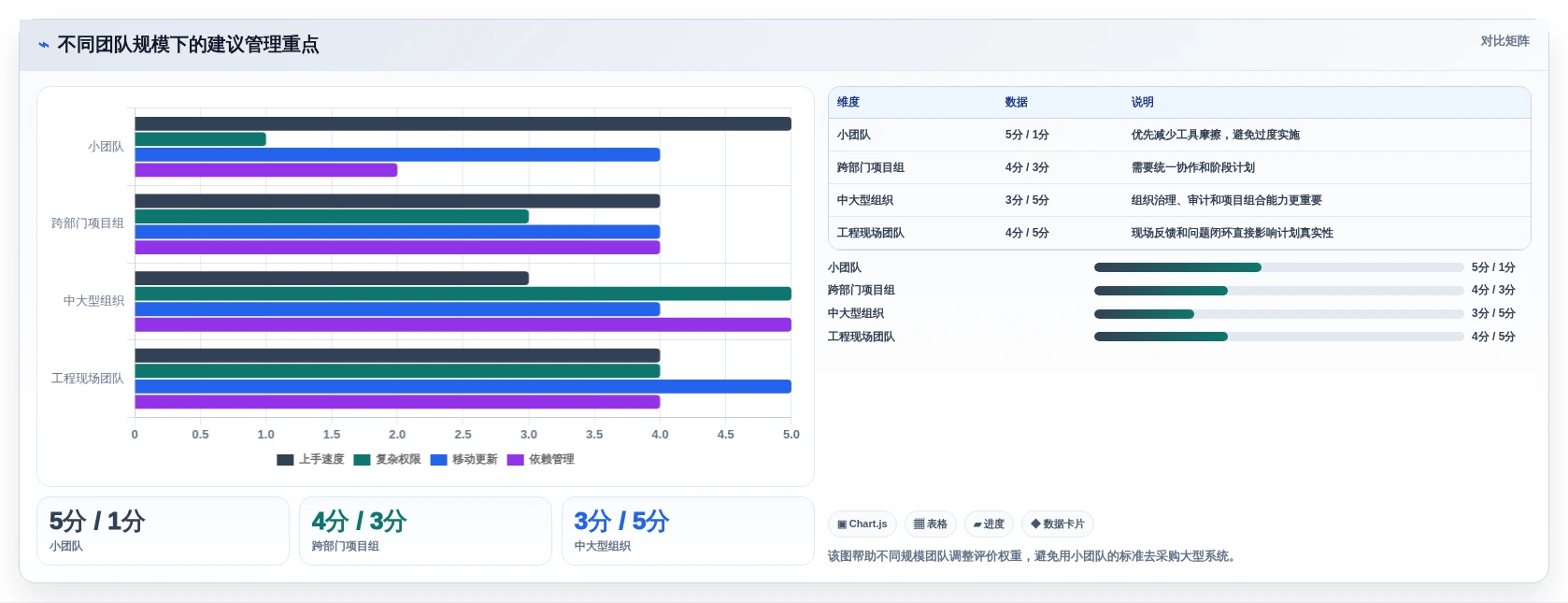The height and width of the screenshot is (603, 1568).
Task: Click progress label 工程现场团队 under the table
Action: [x=862, y=337]
